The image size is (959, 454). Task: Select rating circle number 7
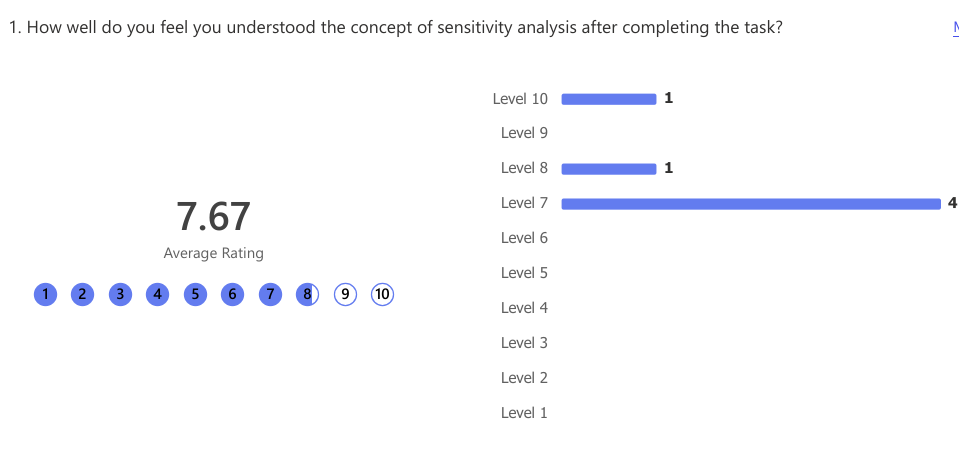pyautogui.click(x=270, y=294)
